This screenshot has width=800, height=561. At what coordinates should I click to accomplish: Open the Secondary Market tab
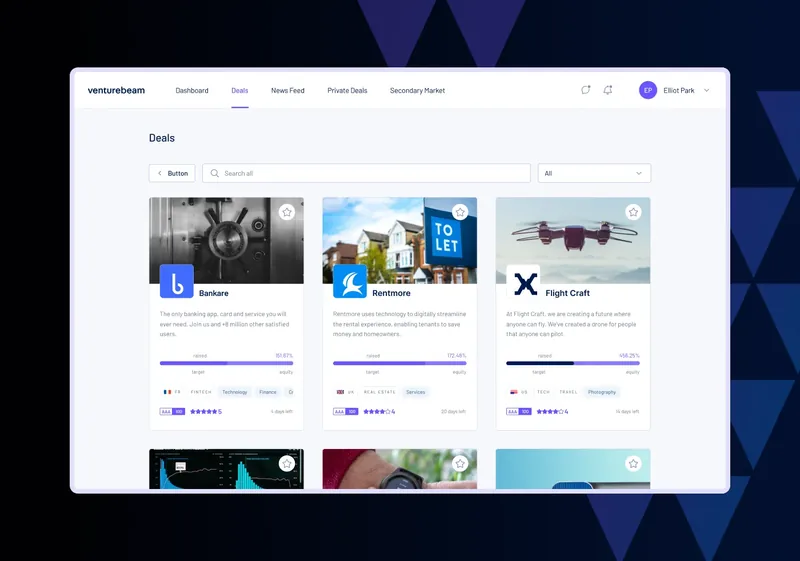[x=417, y=91]
